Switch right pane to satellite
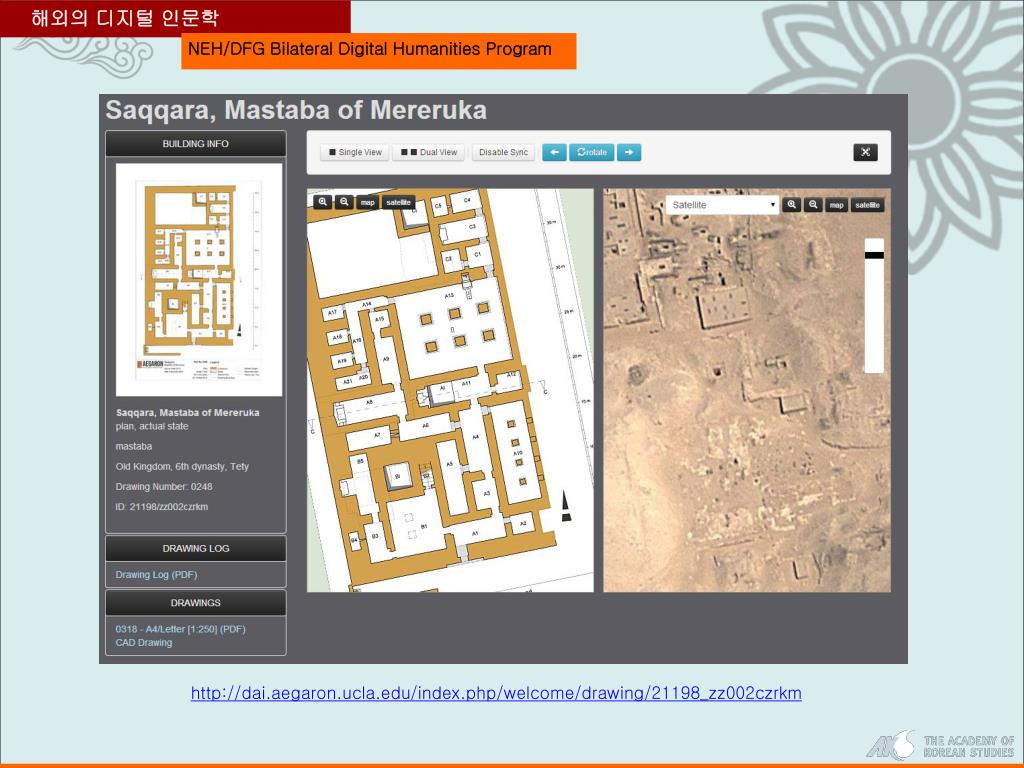The height and width of the screenshot is (768, 1024). (867, 205)
